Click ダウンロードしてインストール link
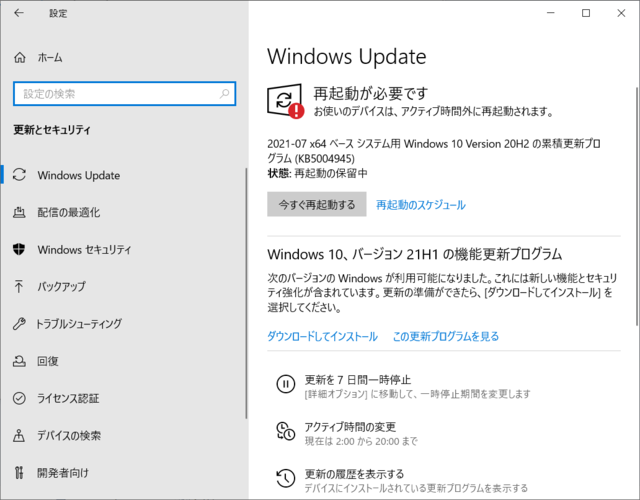640x500 pixels. tap(322, 336)
